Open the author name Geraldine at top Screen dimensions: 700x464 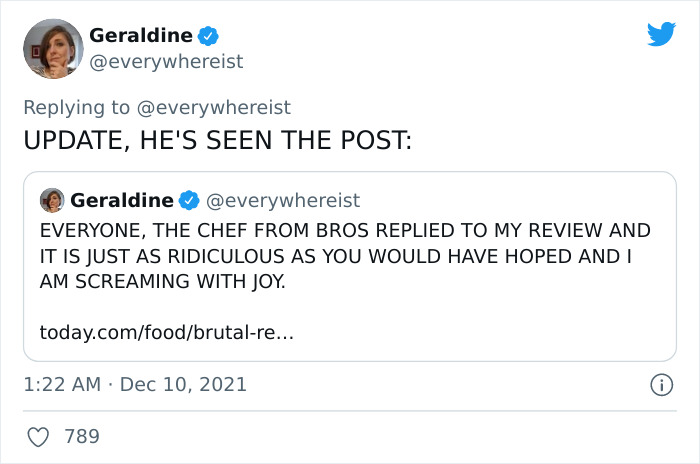pos(140,36)
